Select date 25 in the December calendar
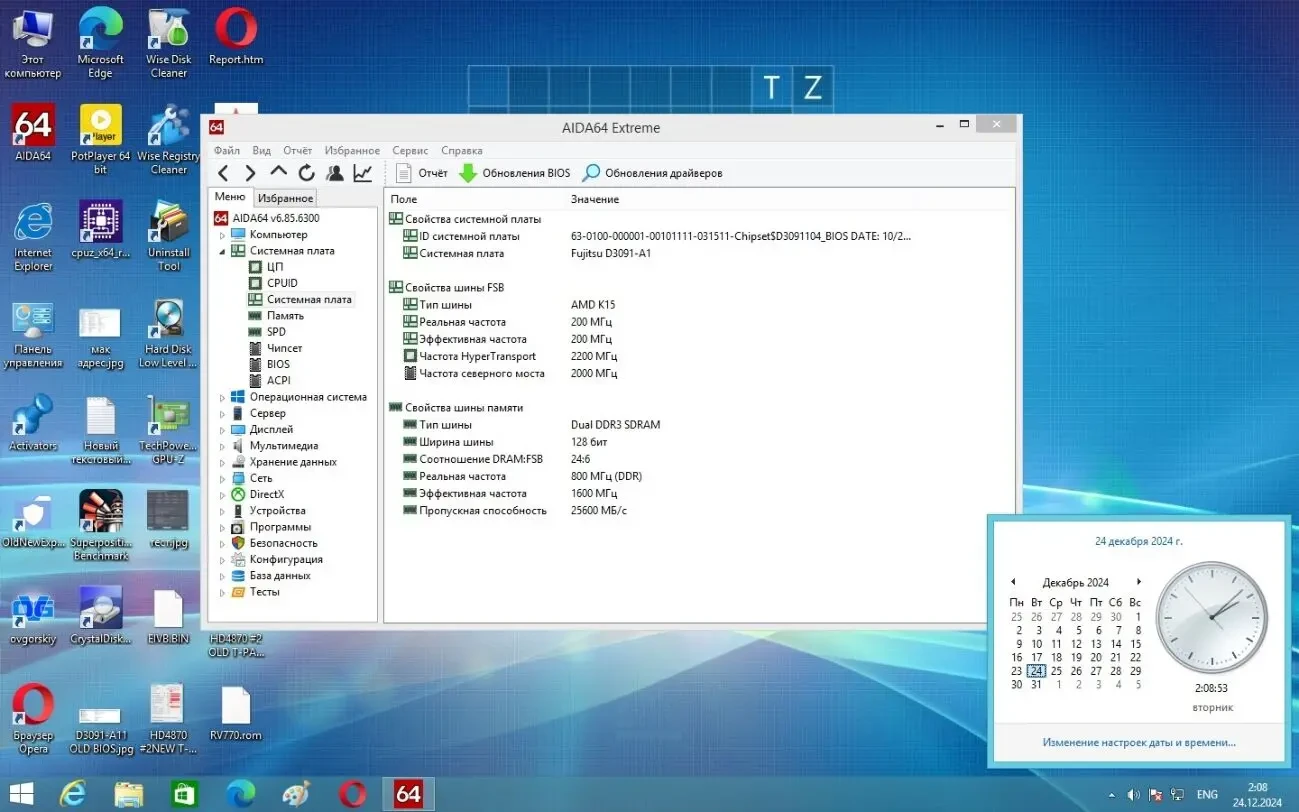The image size is (1299, 812). [1056, 671]
